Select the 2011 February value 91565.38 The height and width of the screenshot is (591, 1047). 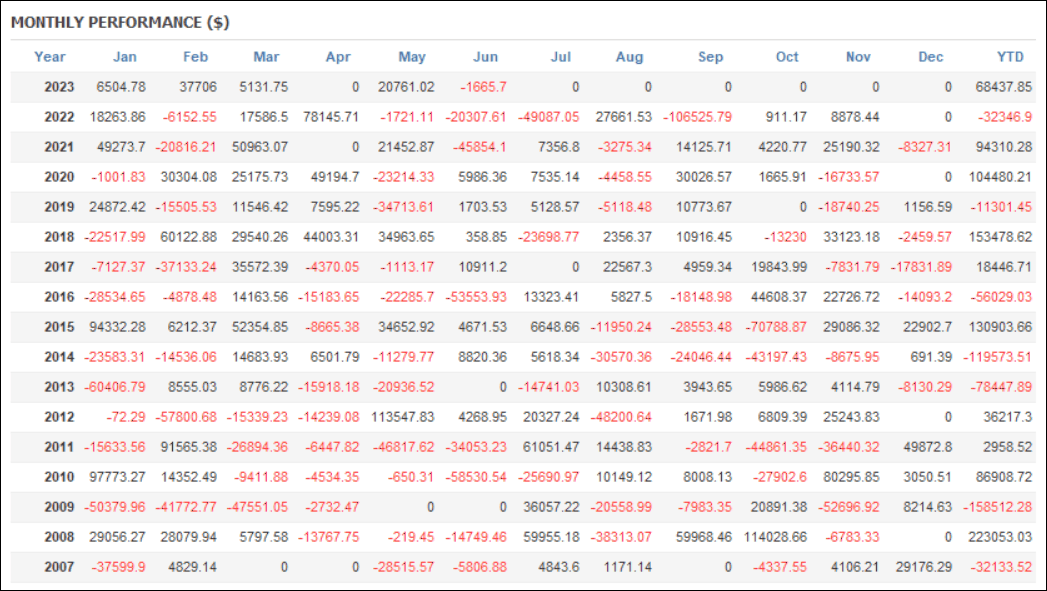189,447
